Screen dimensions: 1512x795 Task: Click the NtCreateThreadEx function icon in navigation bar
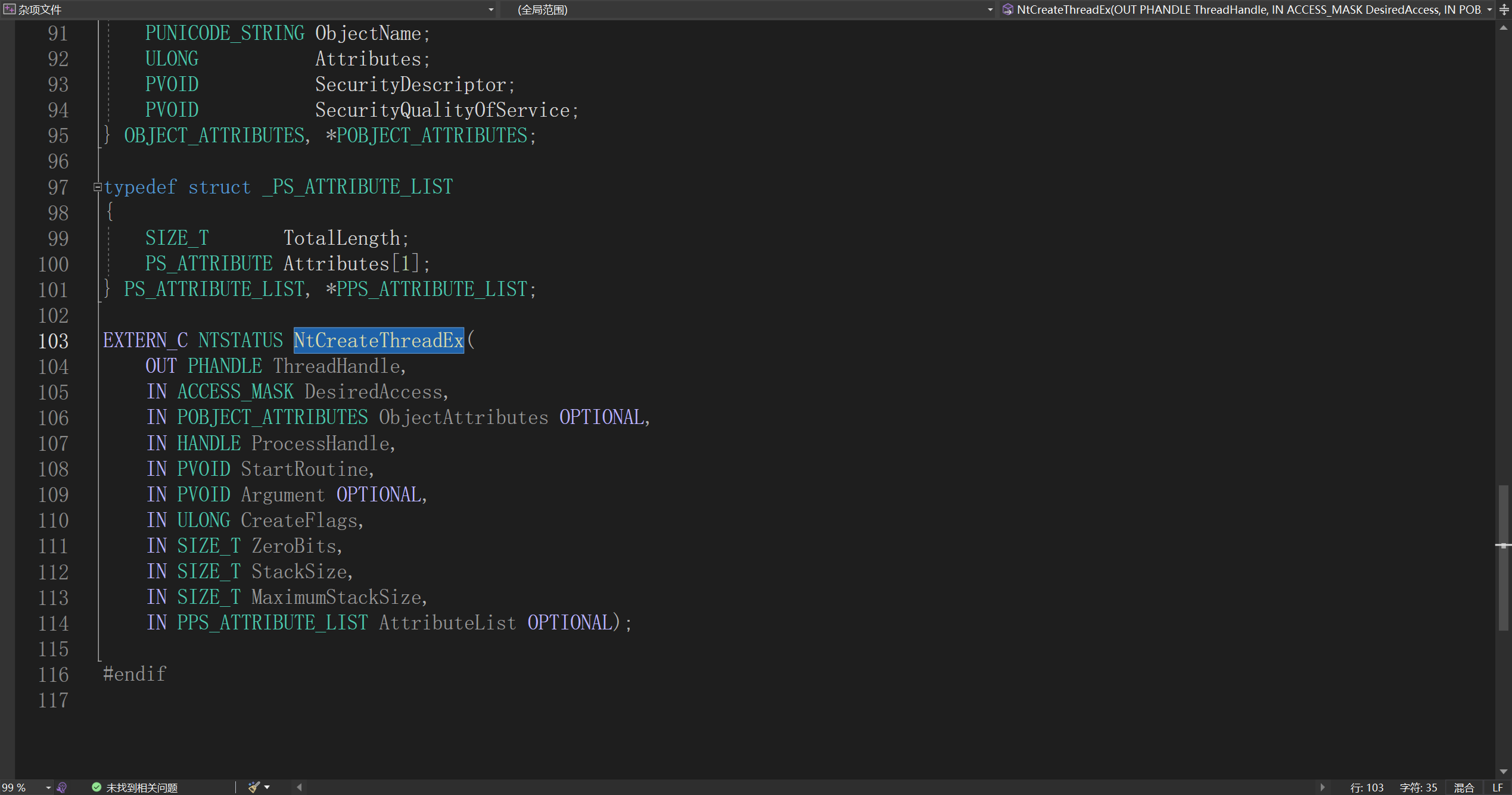pos(1007,10)
